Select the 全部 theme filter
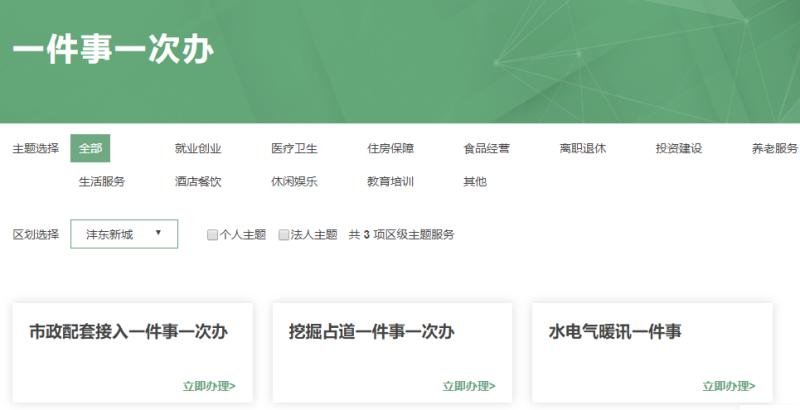The width and height of the screenshot is (800, 410). pyautogui.click(x=90, y=148)
